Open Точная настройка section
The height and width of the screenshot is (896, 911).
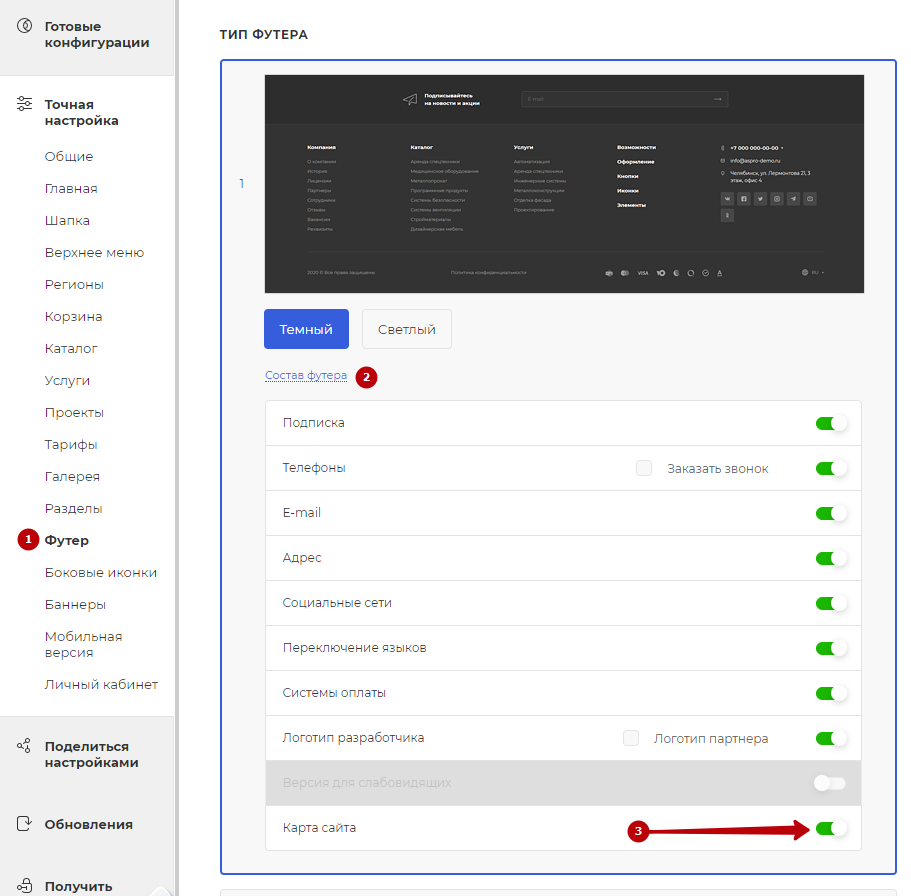(81, 112)
